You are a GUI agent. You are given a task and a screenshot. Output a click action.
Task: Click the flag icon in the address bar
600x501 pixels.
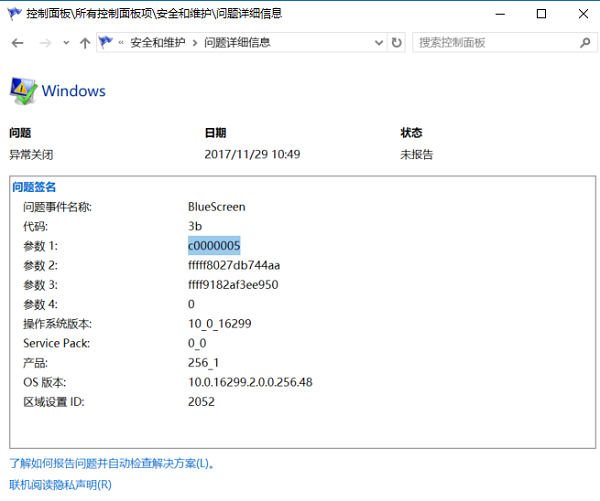point(106,42)
